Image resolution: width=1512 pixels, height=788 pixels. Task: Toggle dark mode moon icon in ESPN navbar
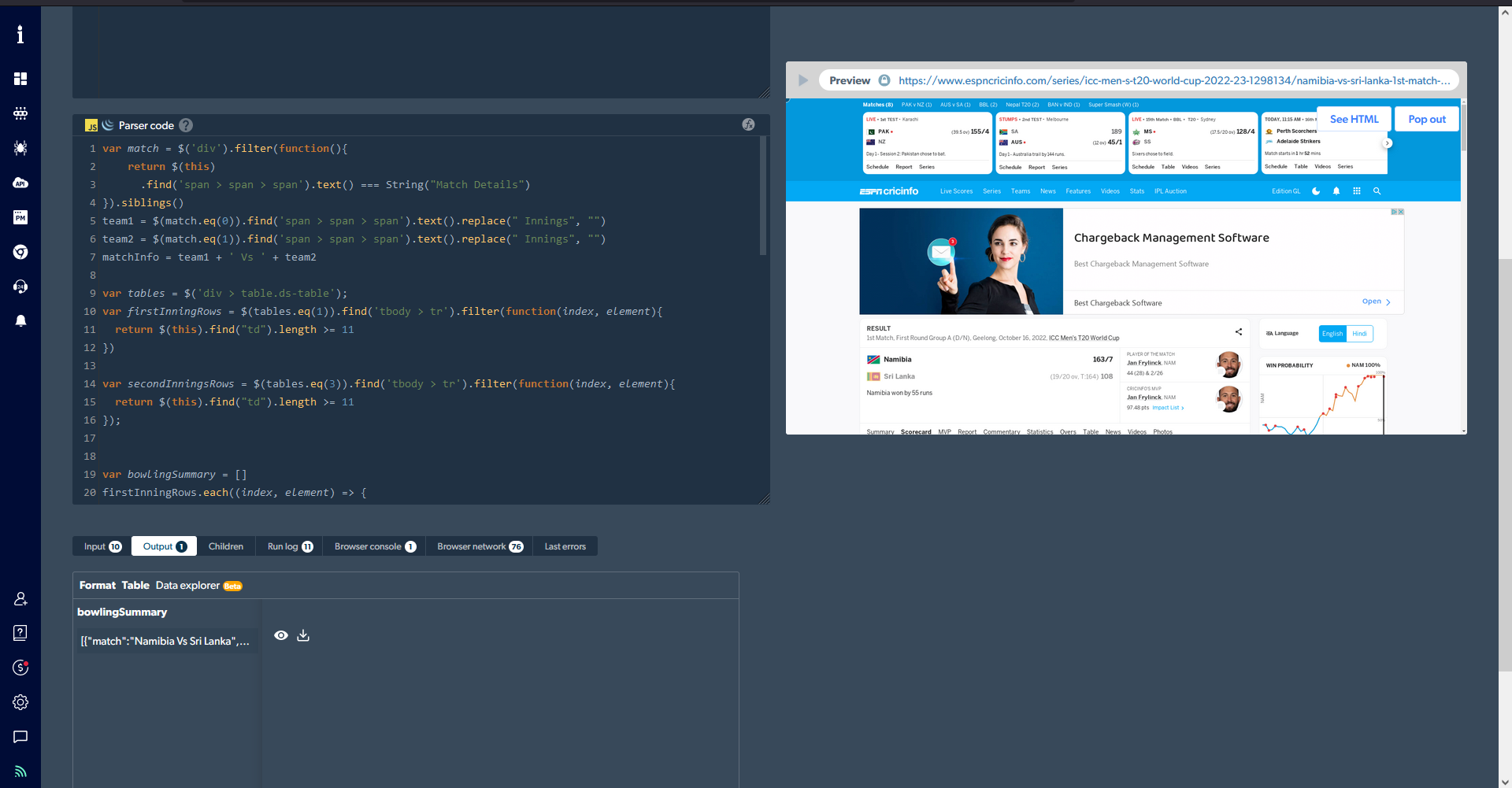pos(1316,191)
